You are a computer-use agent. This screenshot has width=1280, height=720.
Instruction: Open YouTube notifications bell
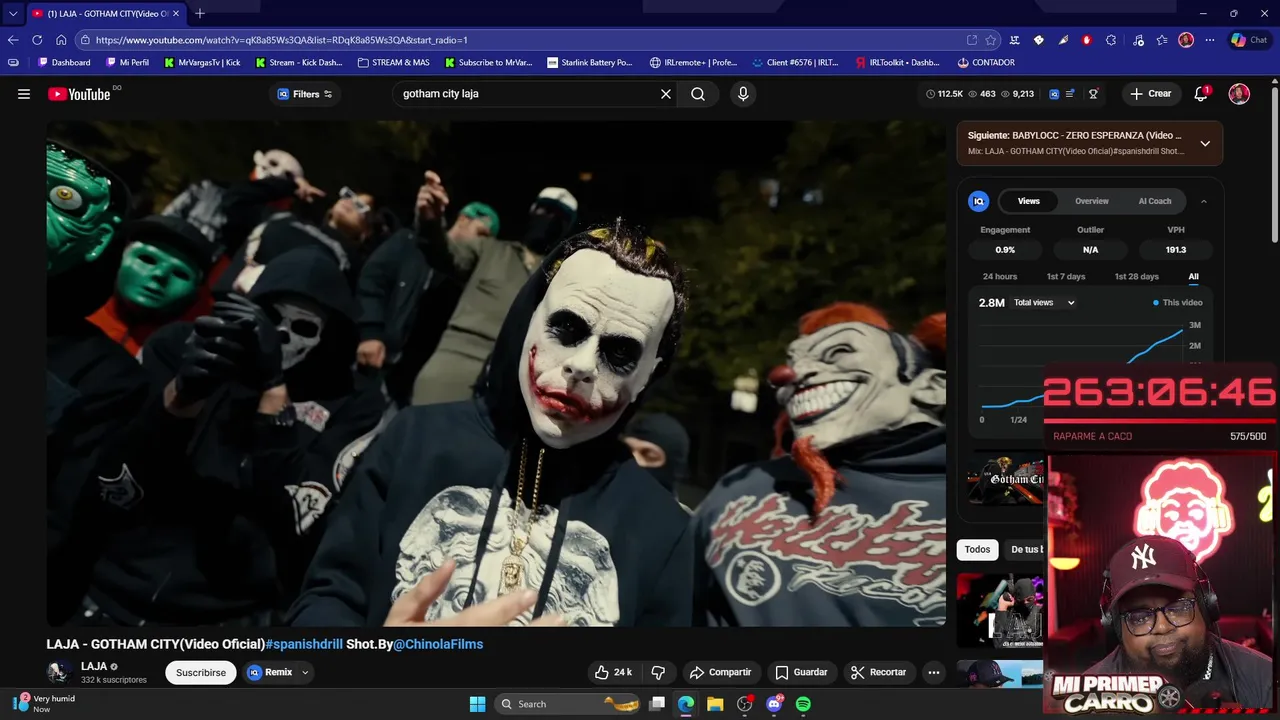[1201, 94]
